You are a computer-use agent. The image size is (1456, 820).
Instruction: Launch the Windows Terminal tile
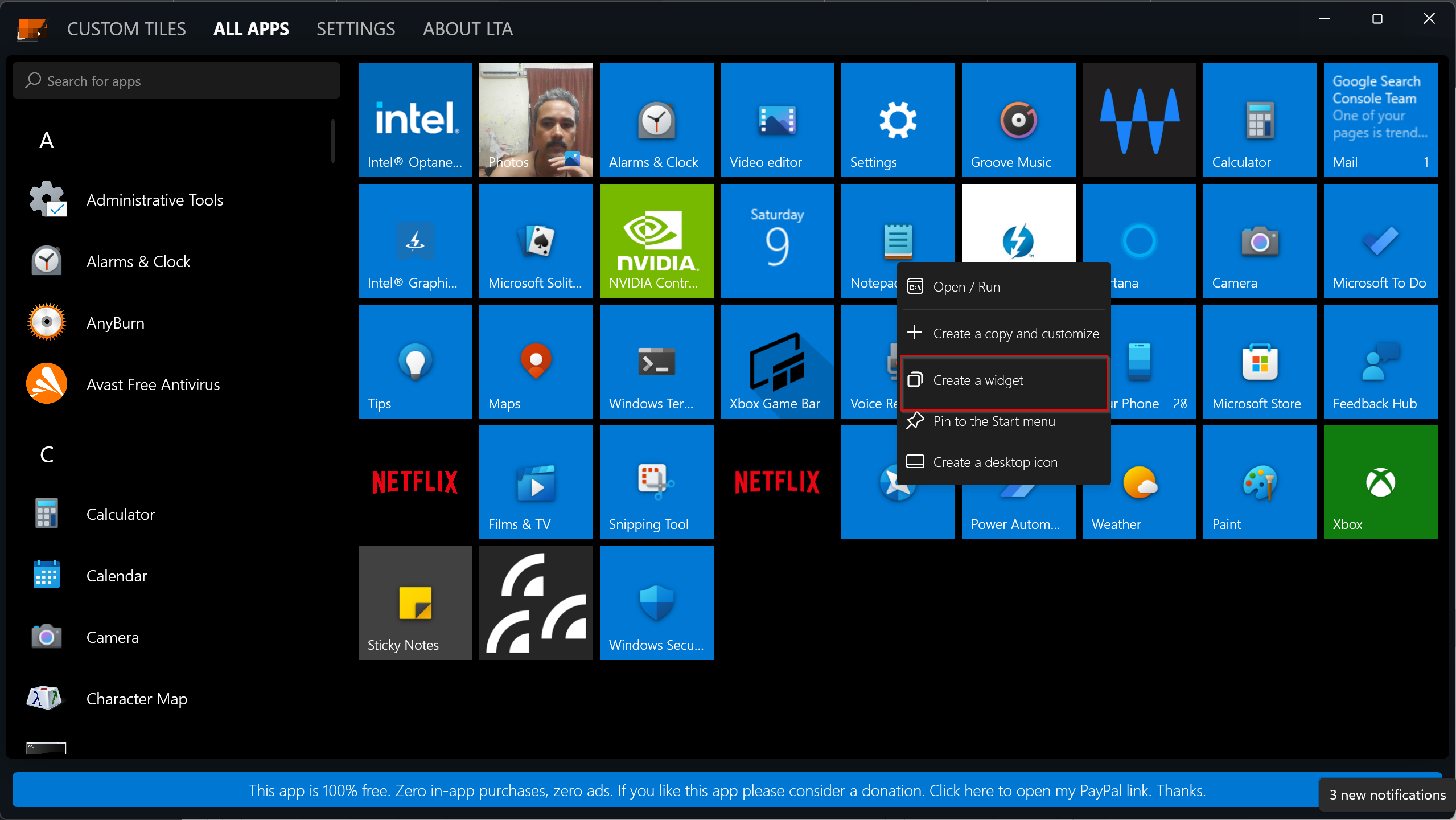(656, 362)
